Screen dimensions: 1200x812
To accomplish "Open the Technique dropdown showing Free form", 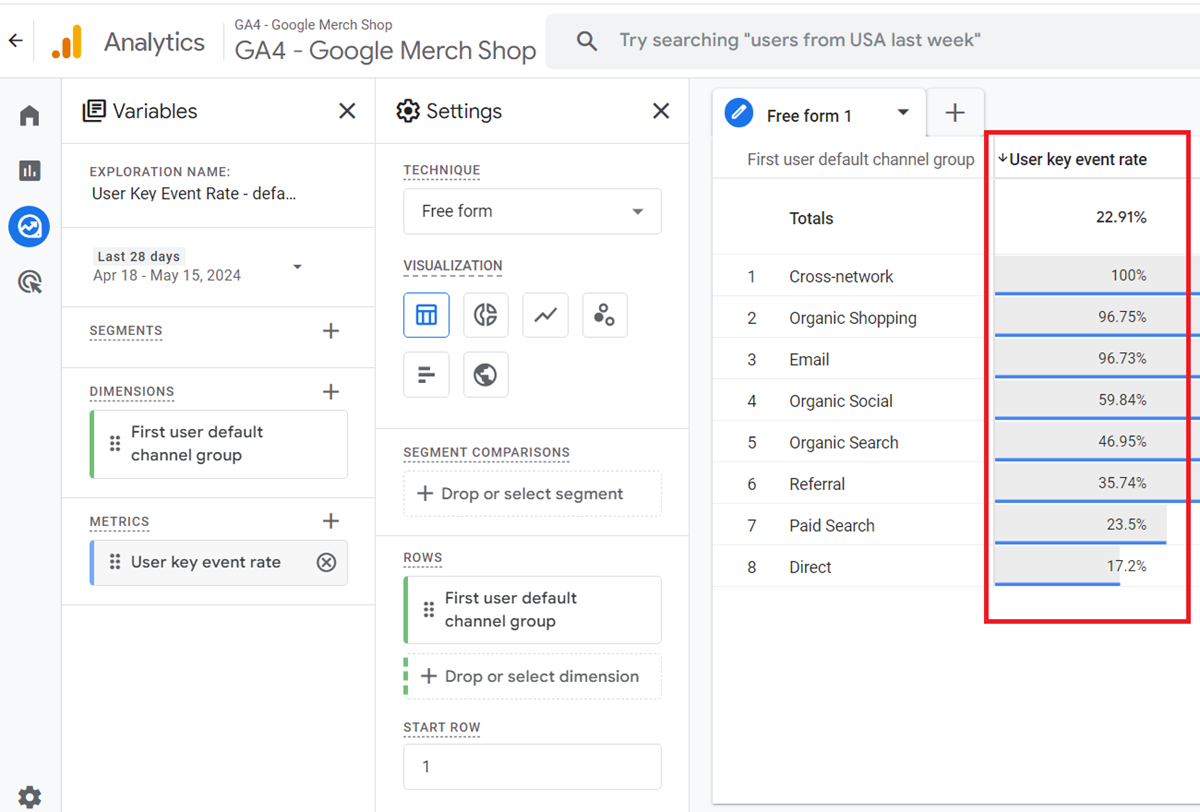I will [532, 211].
